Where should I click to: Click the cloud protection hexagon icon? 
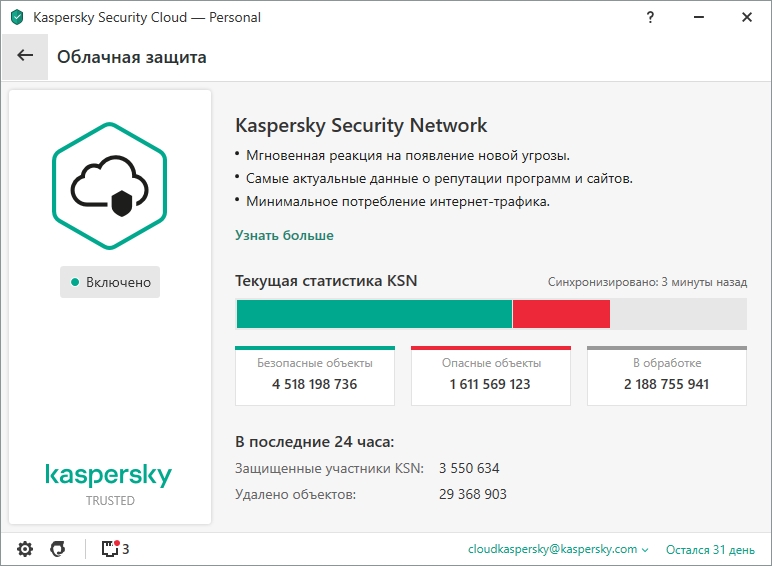click(x=109, y=186)
